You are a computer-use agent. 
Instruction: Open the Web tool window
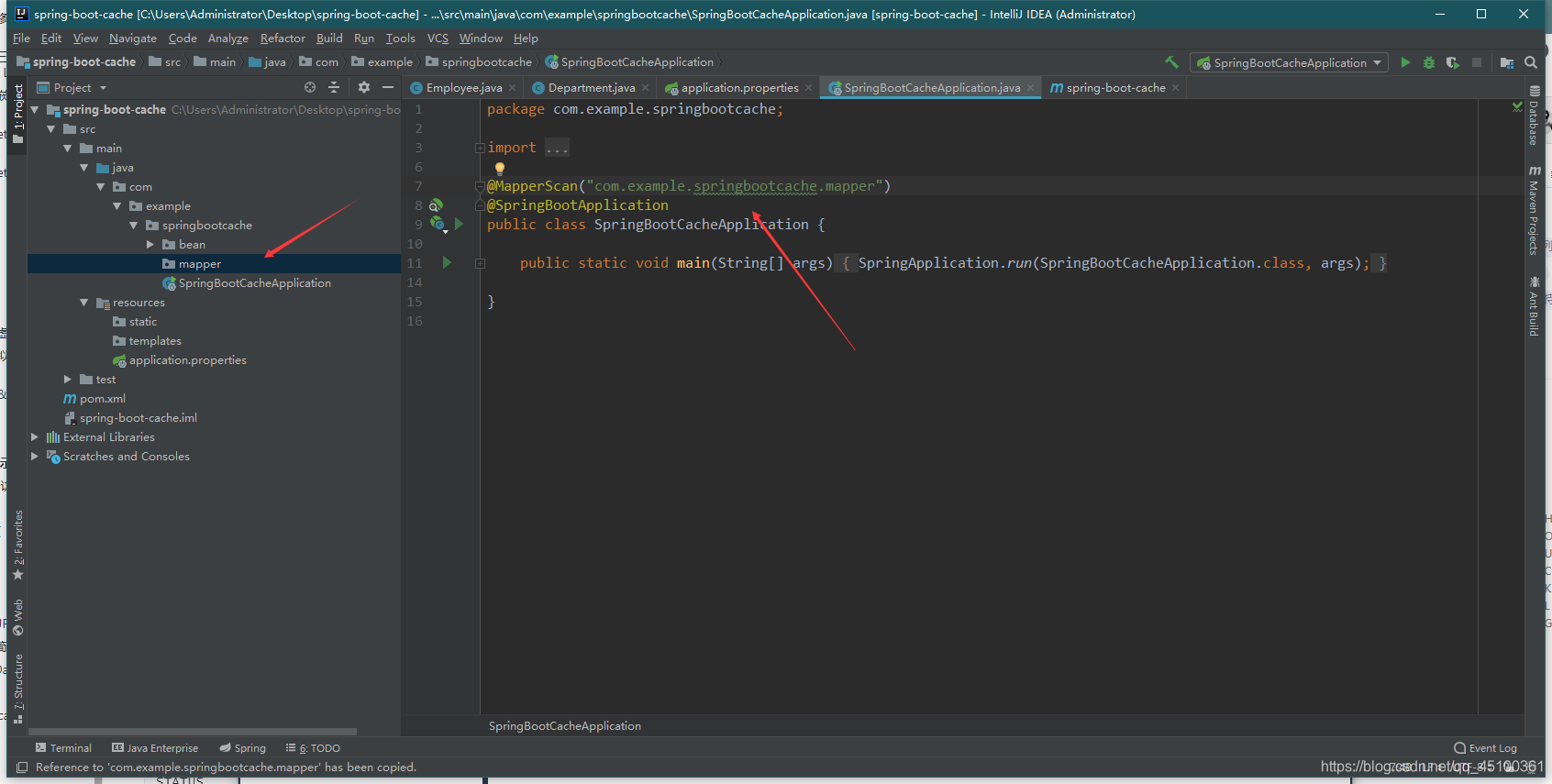pos(17,617)
